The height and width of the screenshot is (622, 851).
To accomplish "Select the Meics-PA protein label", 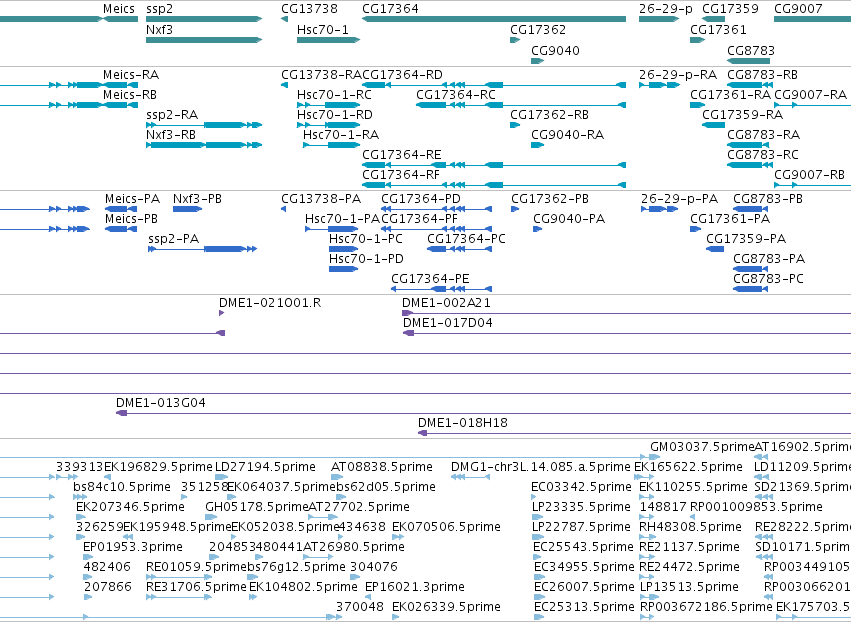I will pyautogui.click(x=132, y=199).
